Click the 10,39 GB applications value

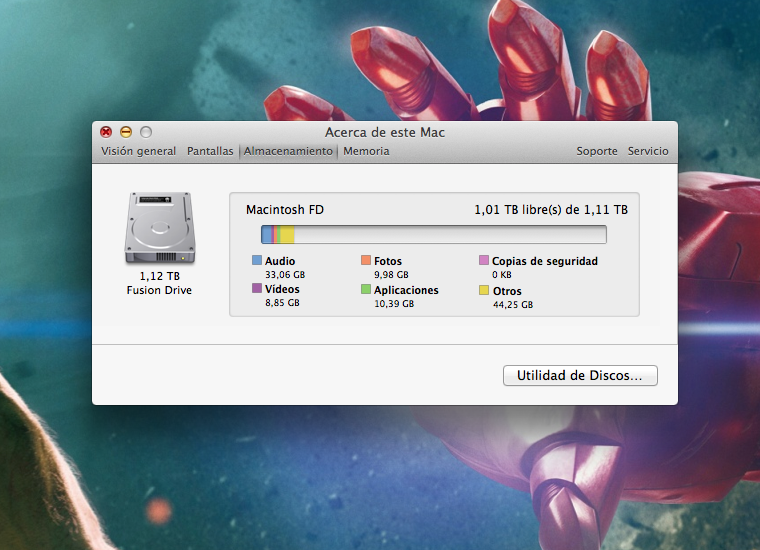394,304
